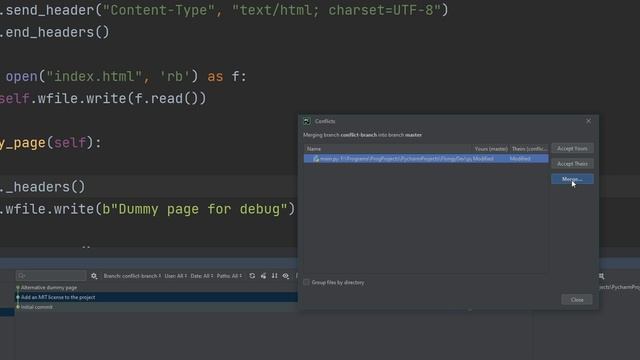This screenshot has width=640, height=360.
Task: Open the Merge... button in Conflicts dialog
Action: pyautogui.click(x=572, y=179)
